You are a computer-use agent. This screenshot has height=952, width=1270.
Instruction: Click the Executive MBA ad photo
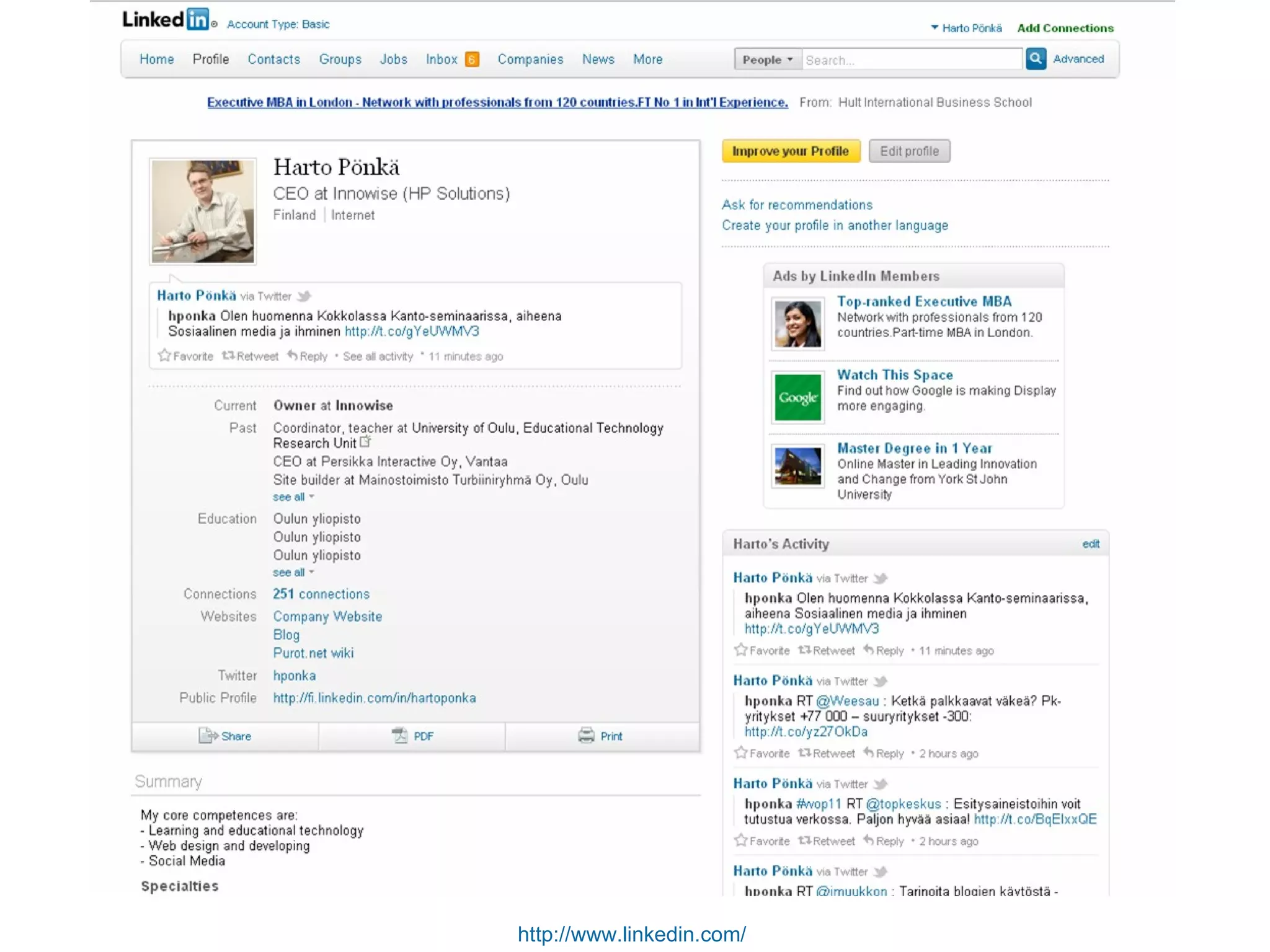(x=797, y=324)
